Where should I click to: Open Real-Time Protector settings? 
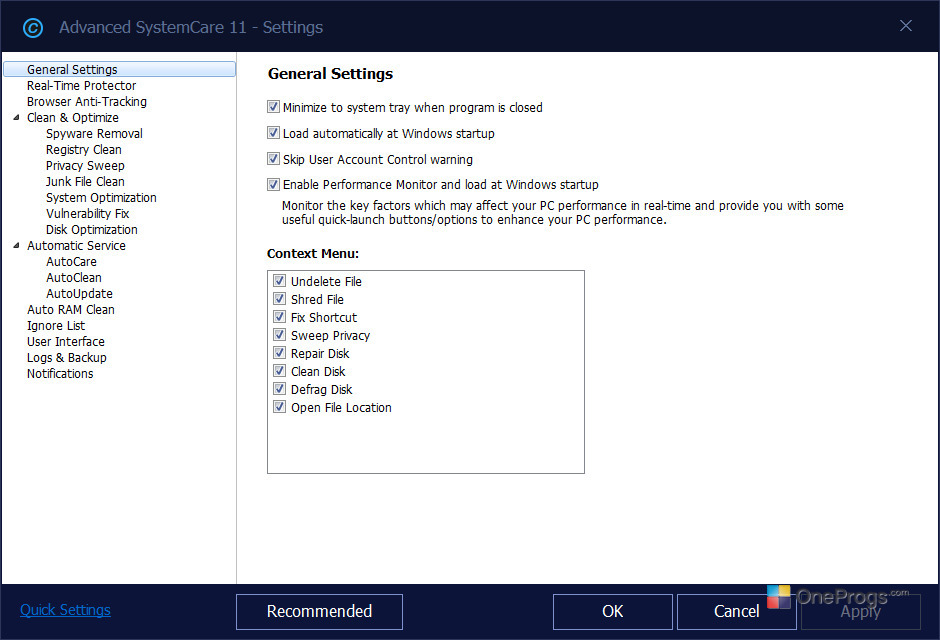point(81,86)
